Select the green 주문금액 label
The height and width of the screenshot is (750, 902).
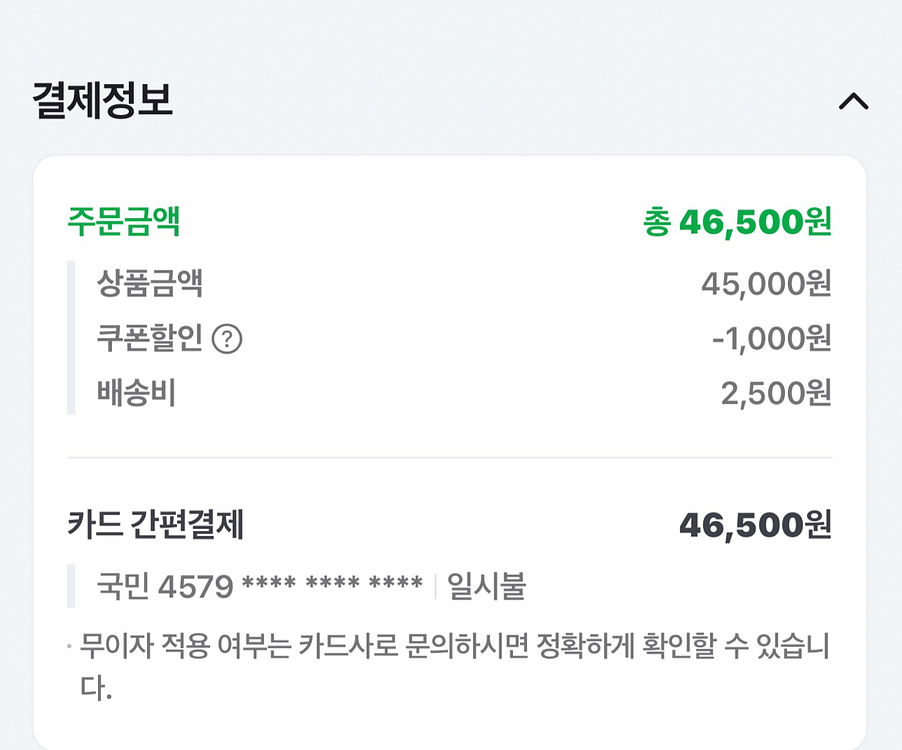tap(123, 220)
